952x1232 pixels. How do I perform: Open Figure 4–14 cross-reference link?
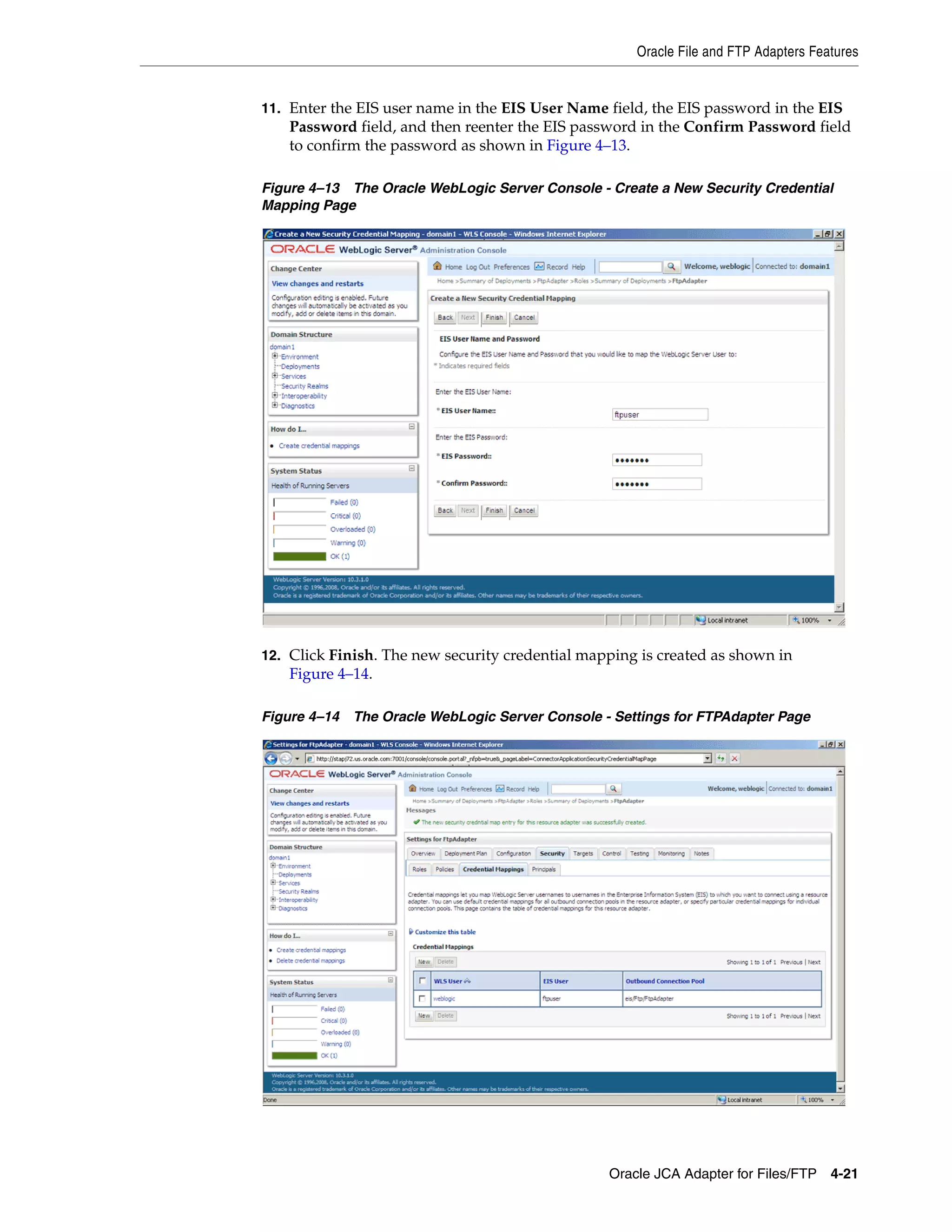click(x=330, y=674)
